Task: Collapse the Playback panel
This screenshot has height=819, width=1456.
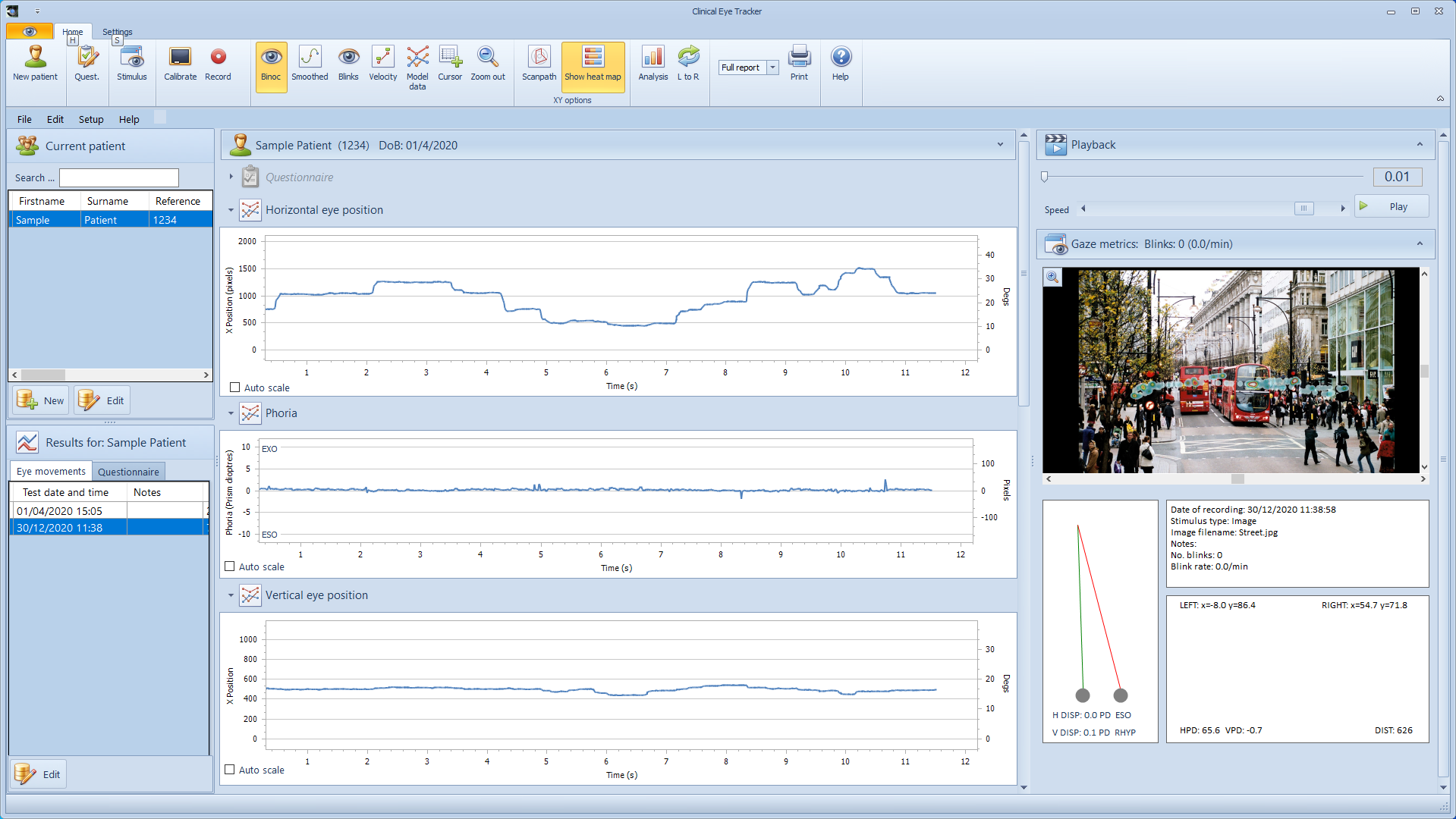Action: point(1420,145)
